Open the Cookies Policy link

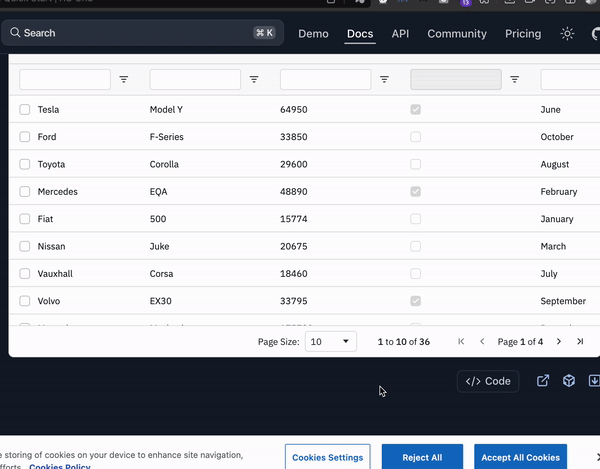point(60,466)
